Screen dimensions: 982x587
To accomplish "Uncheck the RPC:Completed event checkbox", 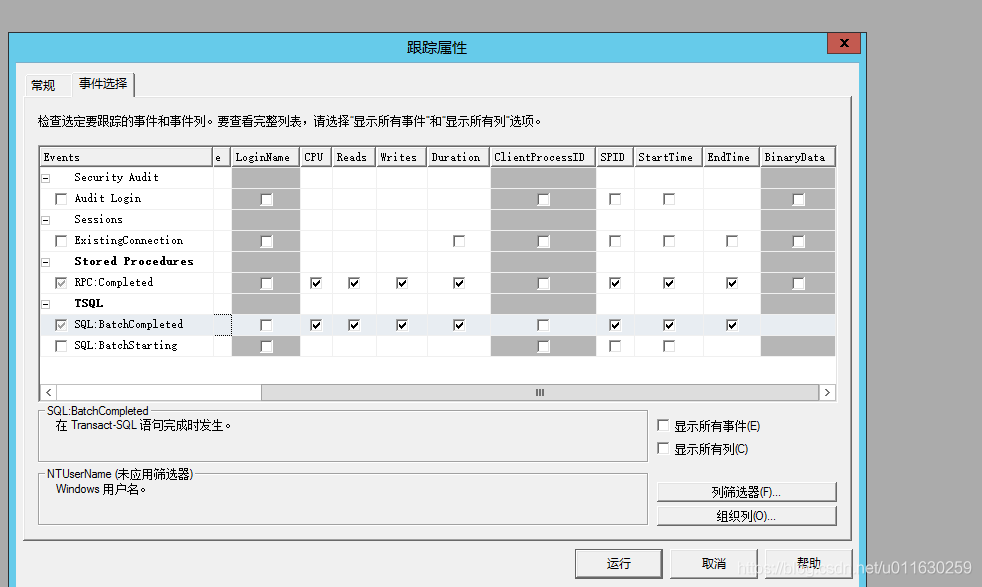I will 61,283.
